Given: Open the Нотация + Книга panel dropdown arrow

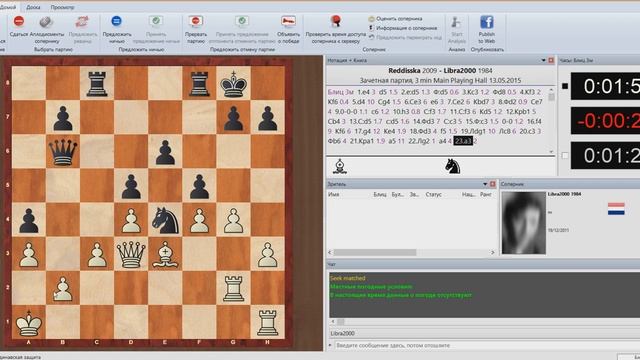Looking at the screenshot, I should 543,60.
